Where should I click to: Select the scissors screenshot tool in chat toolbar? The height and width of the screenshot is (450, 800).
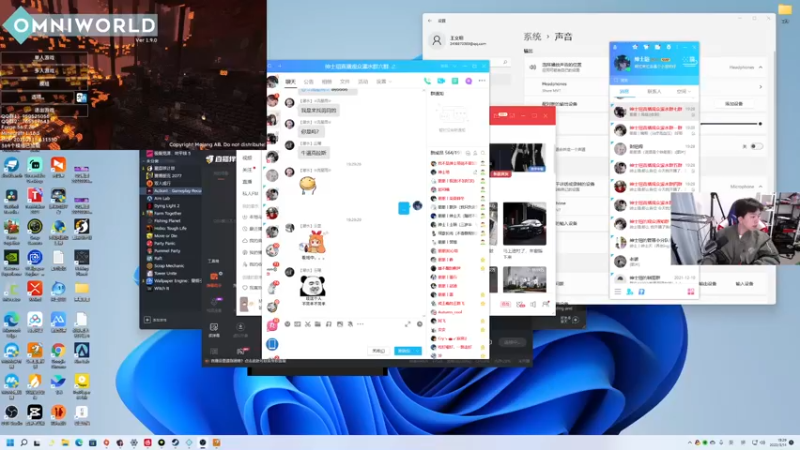point(308,324)
